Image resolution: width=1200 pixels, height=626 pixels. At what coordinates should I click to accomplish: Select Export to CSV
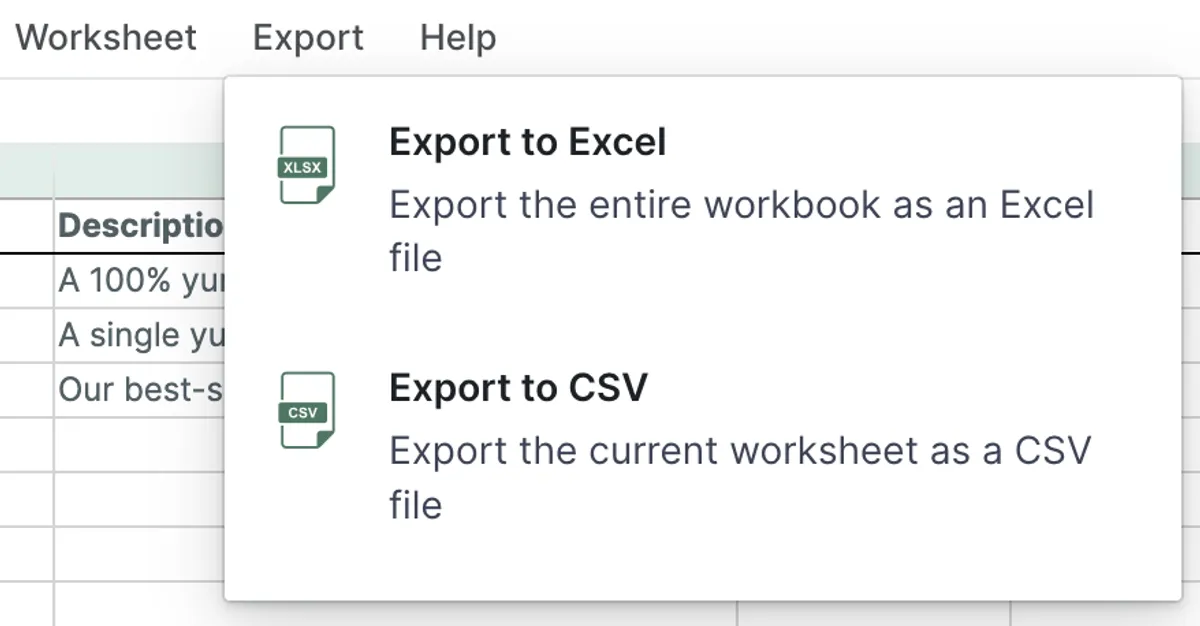point(518,388)
